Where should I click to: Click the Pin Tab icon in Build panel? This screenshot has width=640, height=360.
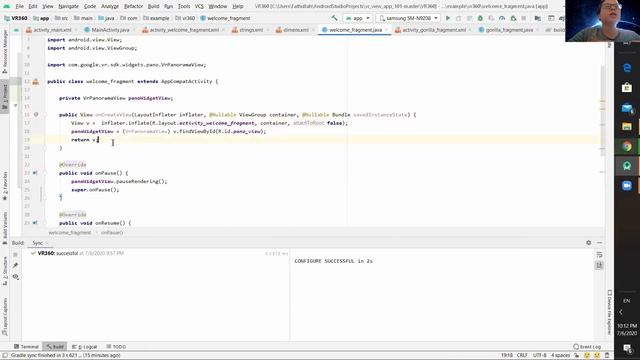pyautogui.click(x=16, y=265)
